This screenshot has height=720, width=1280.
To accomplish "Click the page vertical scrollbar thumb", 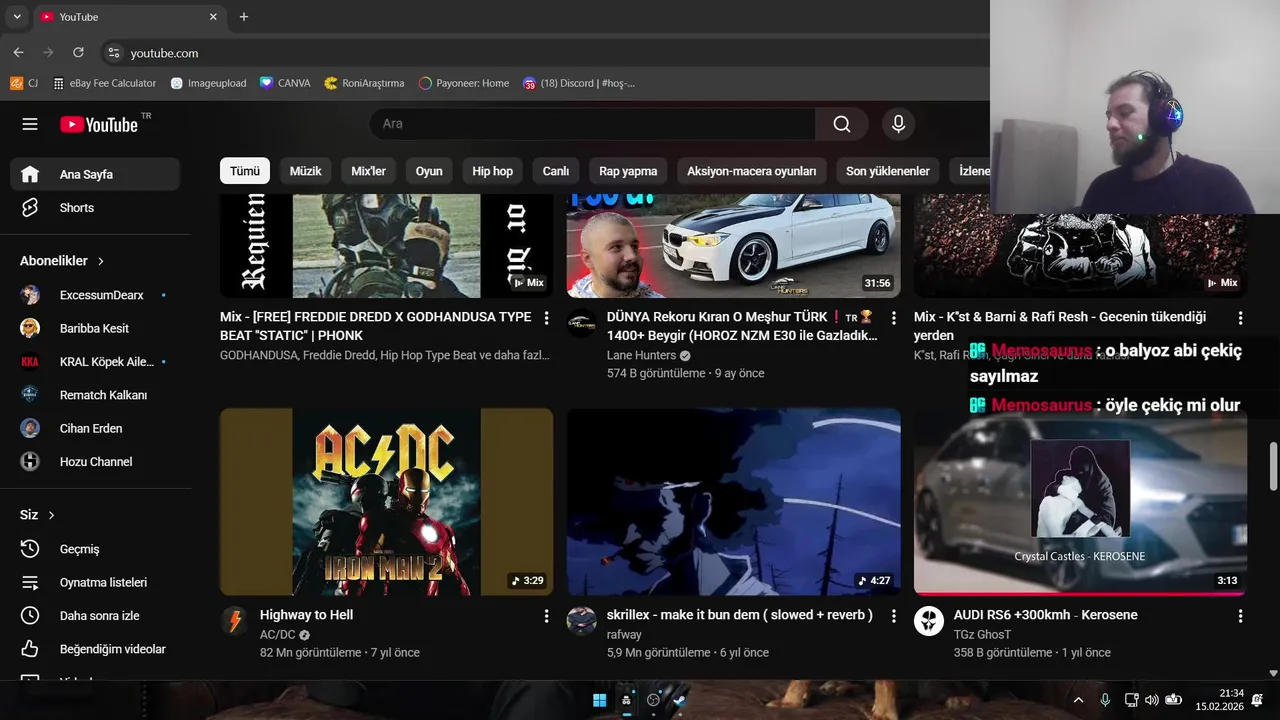I will coord(1273,467).
